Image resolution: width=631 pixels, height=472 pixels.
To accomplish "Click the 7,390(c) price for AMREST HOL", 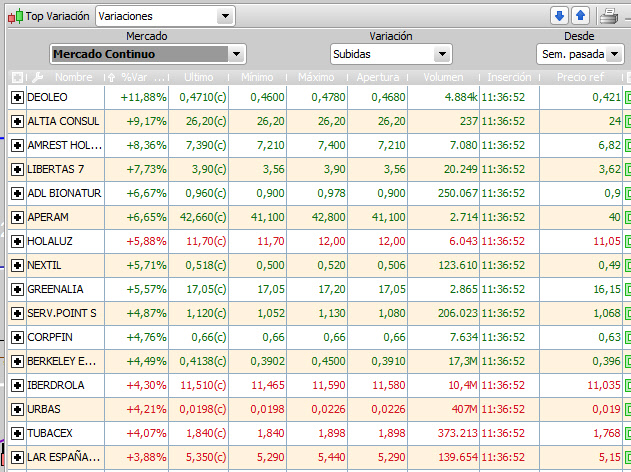I will point(206,145).
